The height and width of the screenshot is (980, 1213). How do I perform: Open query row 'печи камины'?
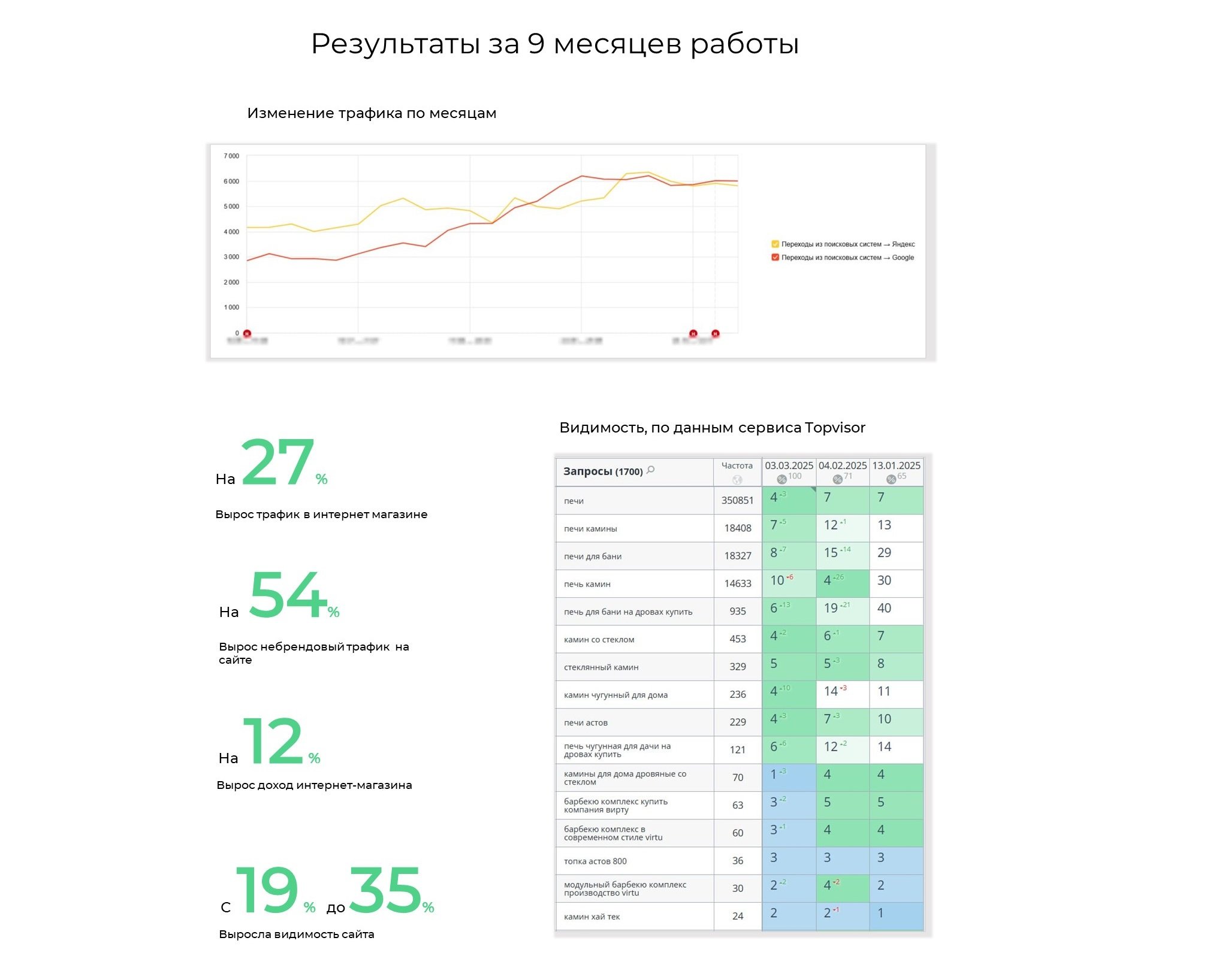tap(590, 529)
